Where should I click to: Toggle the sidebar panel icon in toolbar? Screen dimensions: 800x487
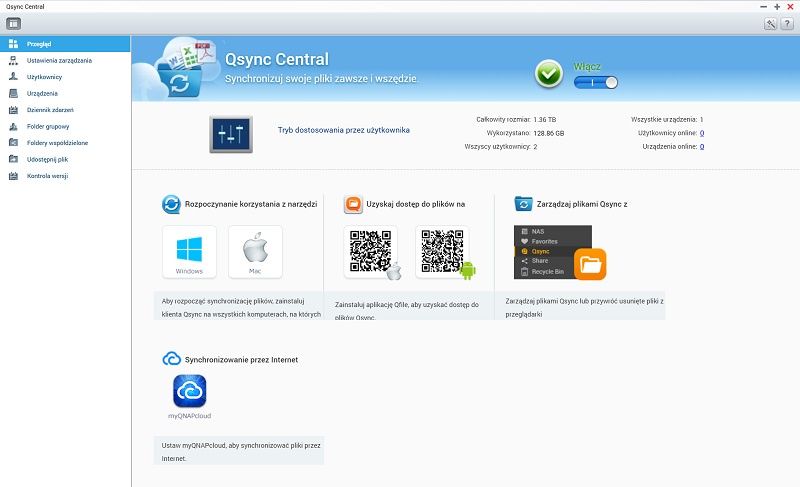[14, 23]
